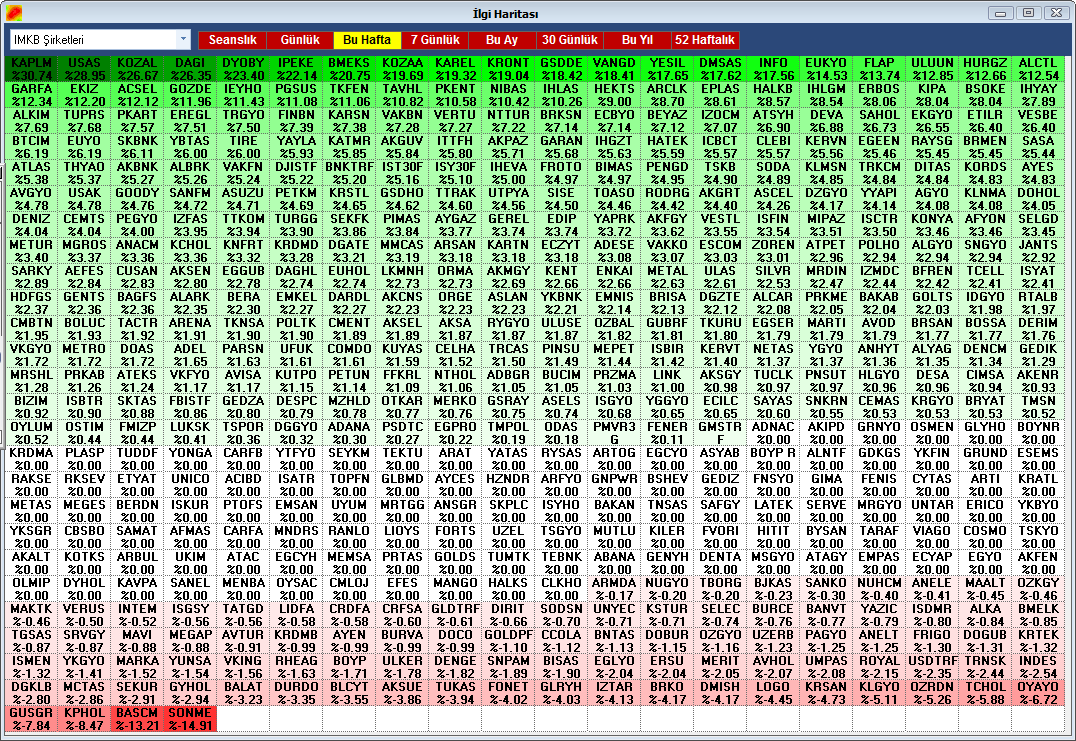
Task: Click the BOYNR %0.00 cell
Action: coord(1038,434)
